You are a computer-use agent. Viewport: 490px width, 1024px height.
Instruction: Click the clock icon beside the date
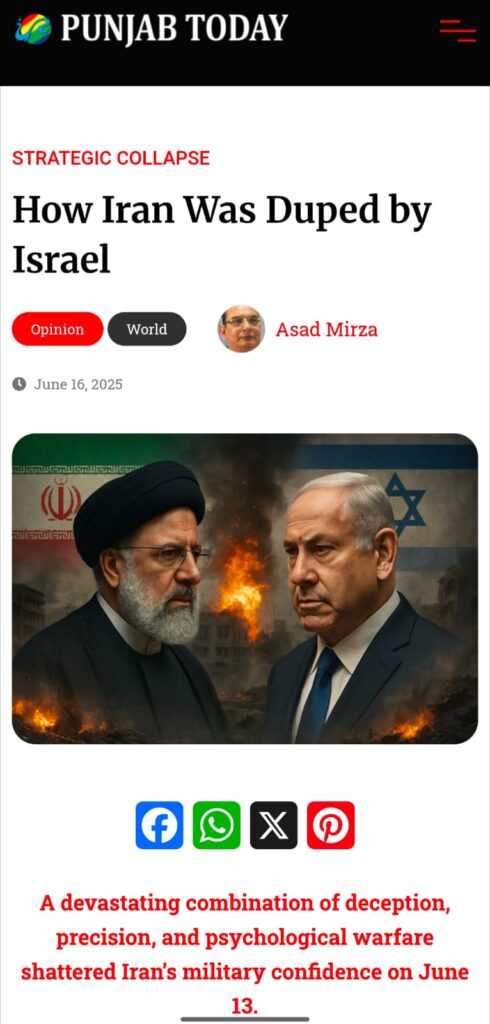pyautogui.click(x=19, y=383)
